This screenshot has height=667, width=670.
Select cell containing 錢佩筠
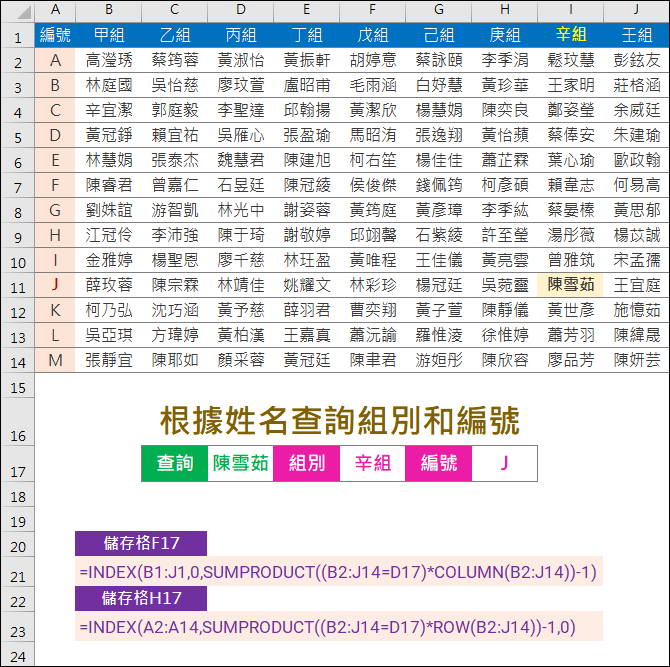coord(439,185)
